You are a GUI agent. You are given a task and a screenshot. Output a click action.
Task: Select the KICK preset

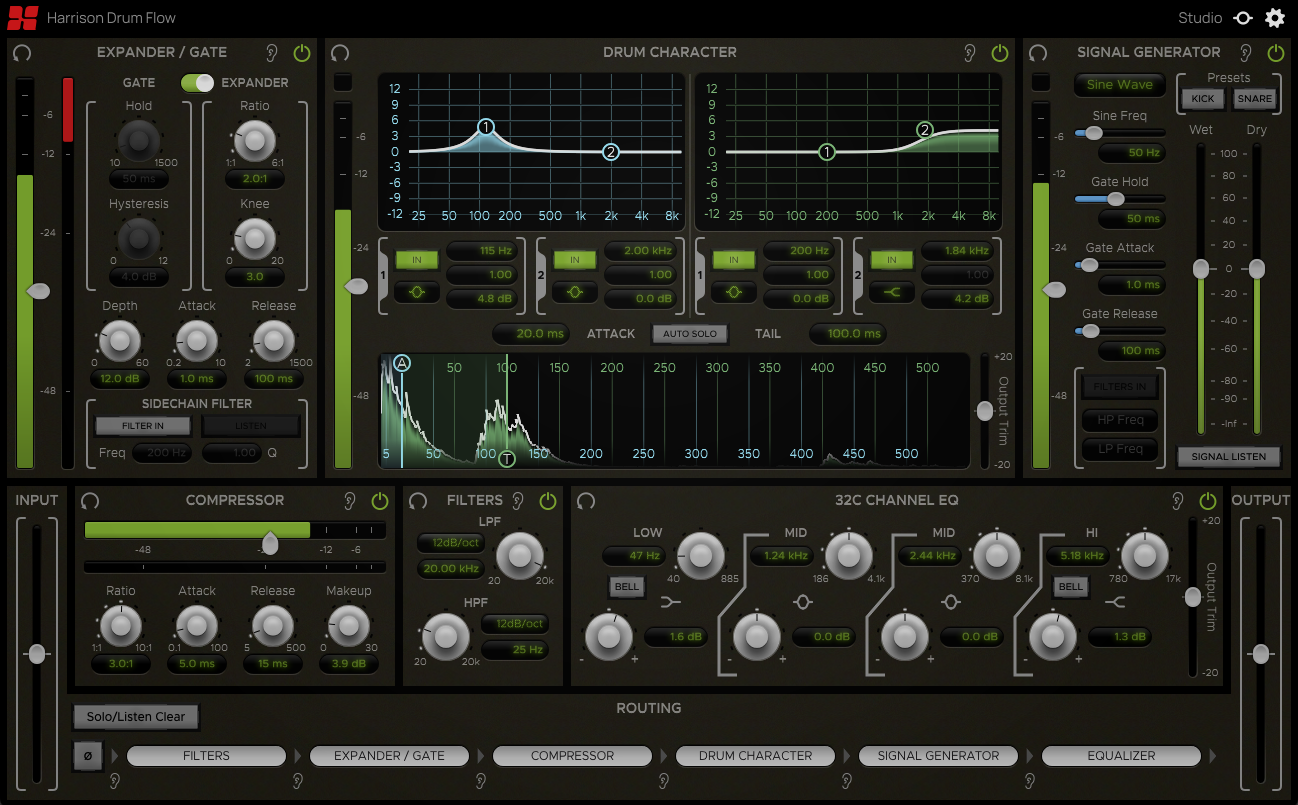tap(1203, 99)
